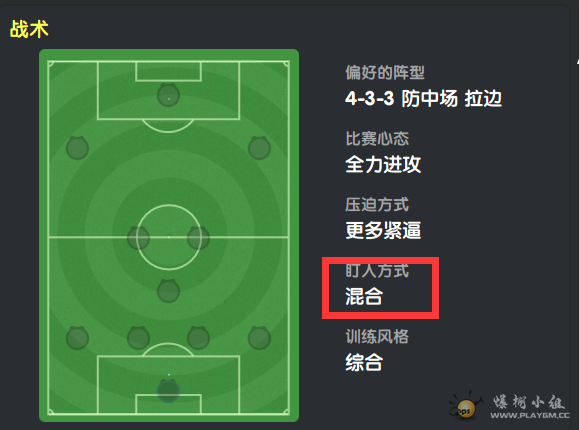579x430 pixels.
Task: Click the 综合 training style value
Action: coord(364,362)
